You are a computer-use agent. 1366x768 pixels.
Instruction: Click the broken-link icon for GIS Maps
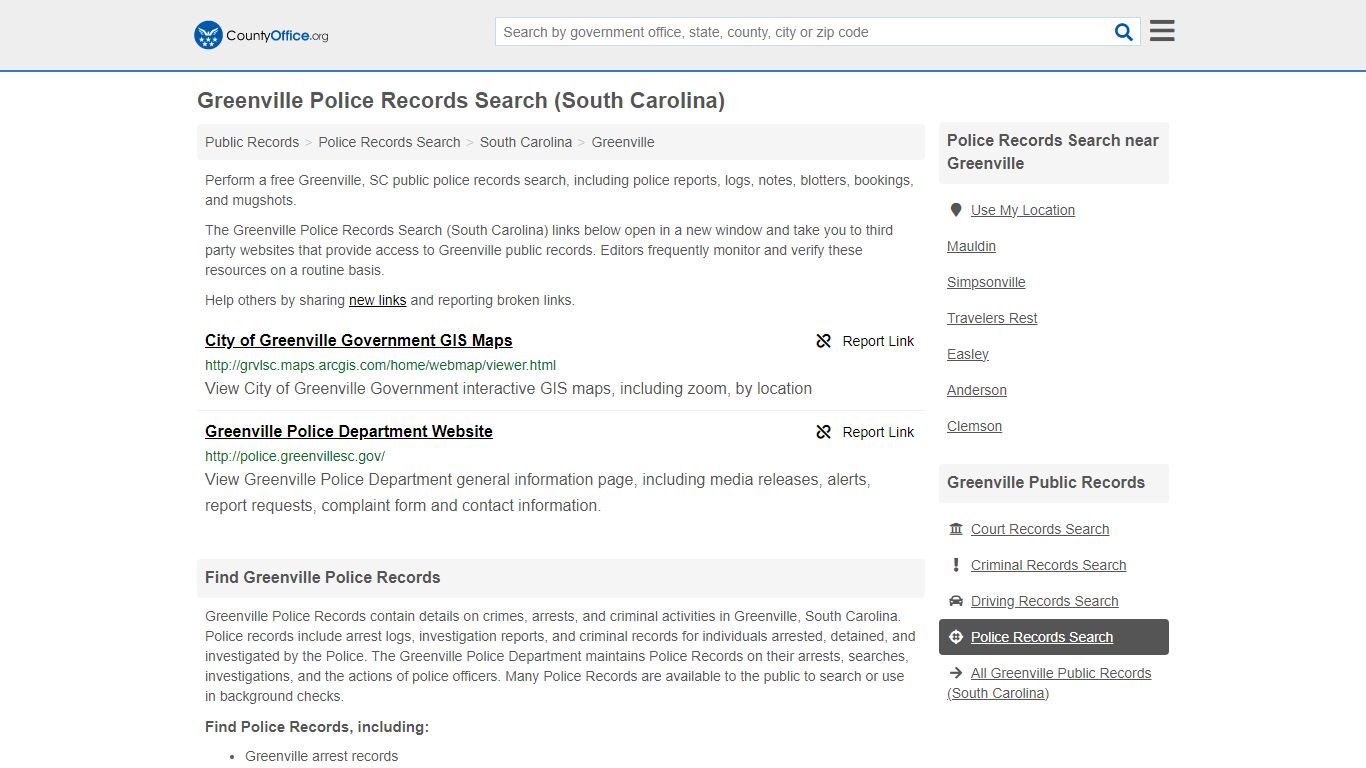(823, 341)
